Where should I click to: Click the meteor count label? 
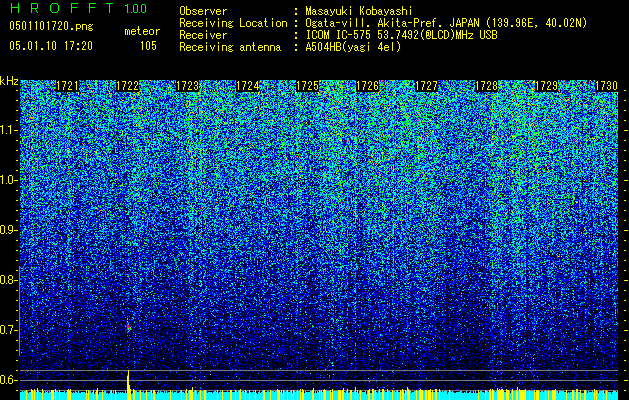(x=142, y=31)
